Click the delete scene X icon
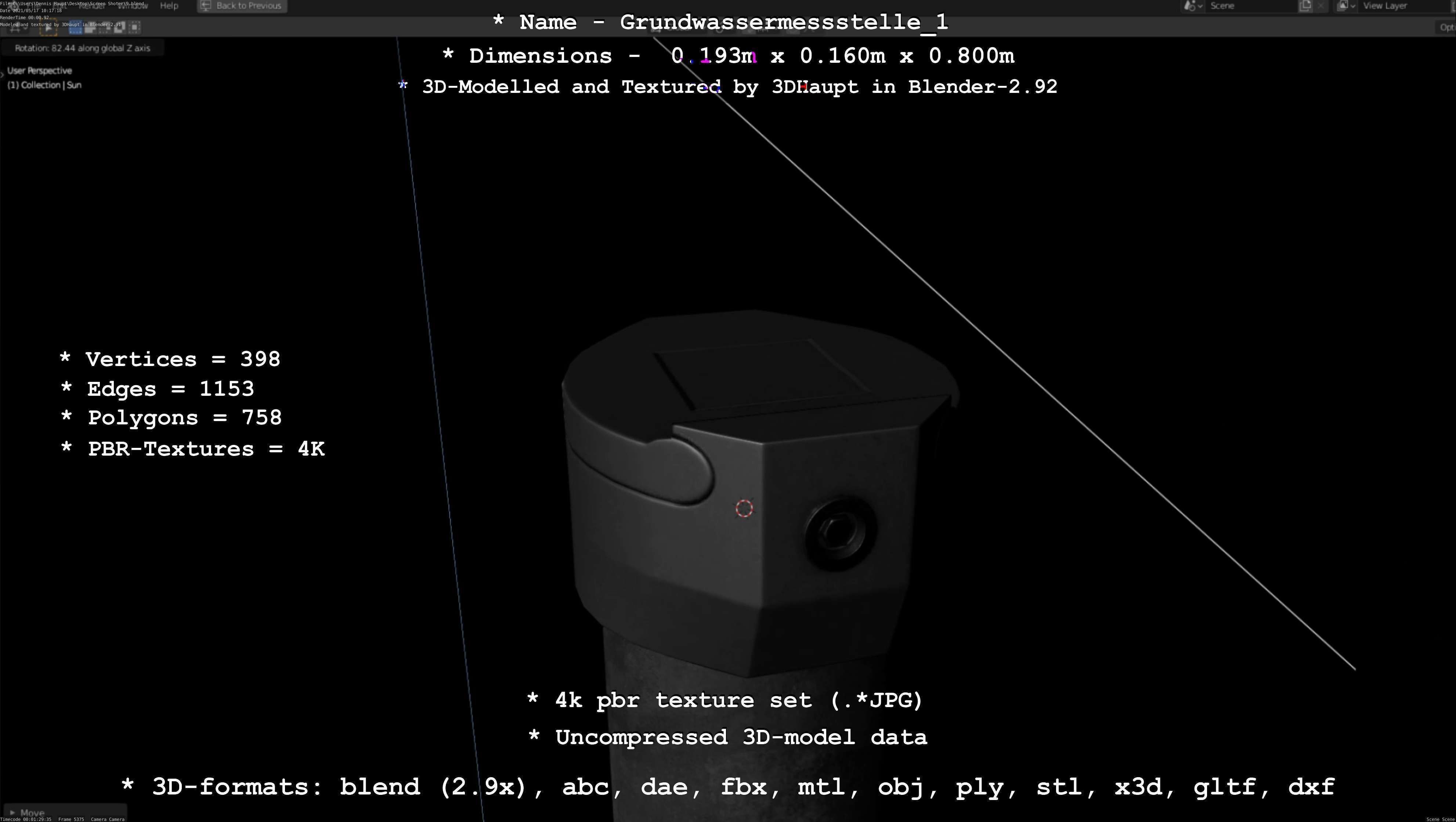Viewport: 1456px width, 822px height. [x=1321, y=6]
